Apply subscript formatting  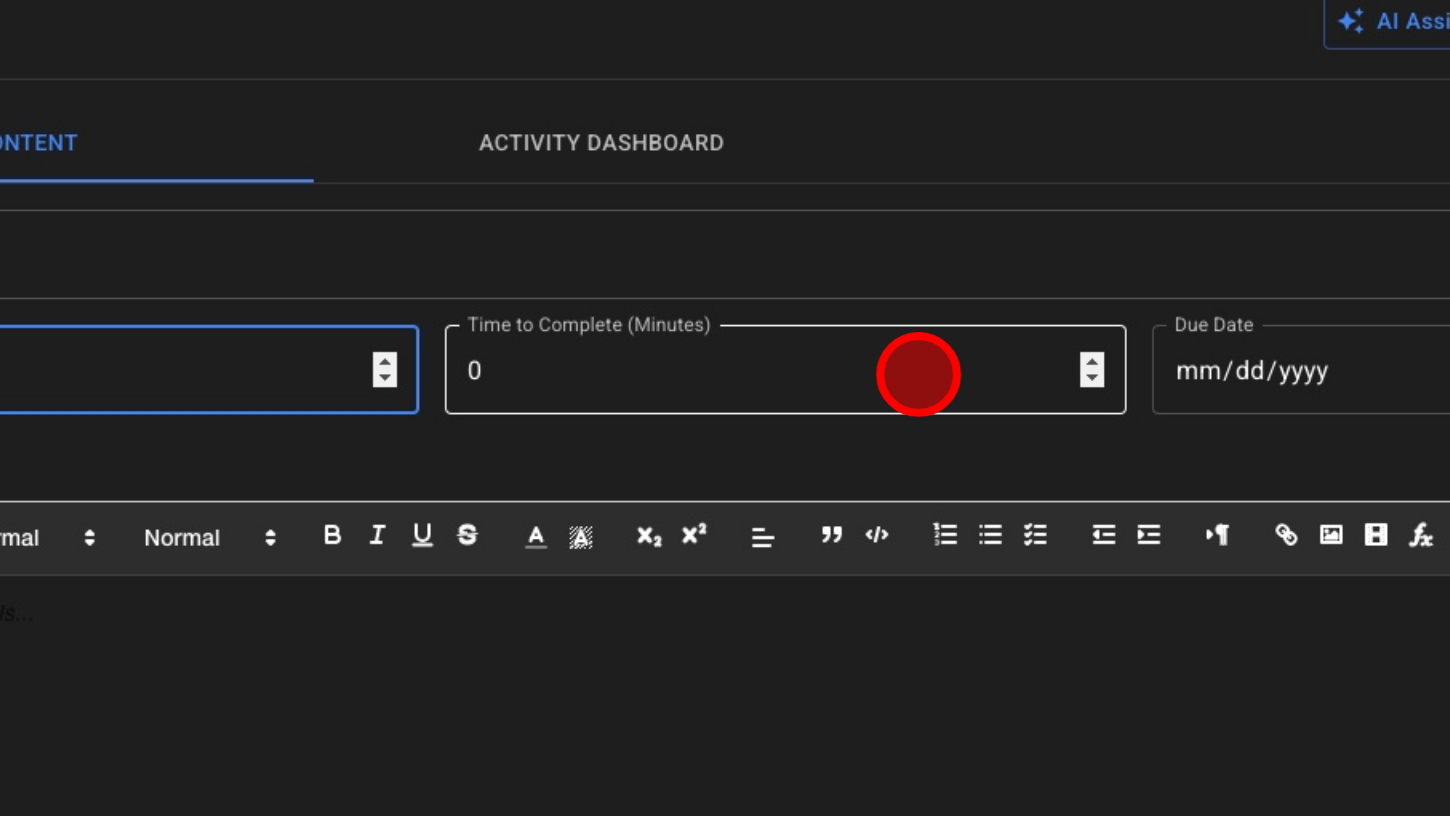click(649, 536)
